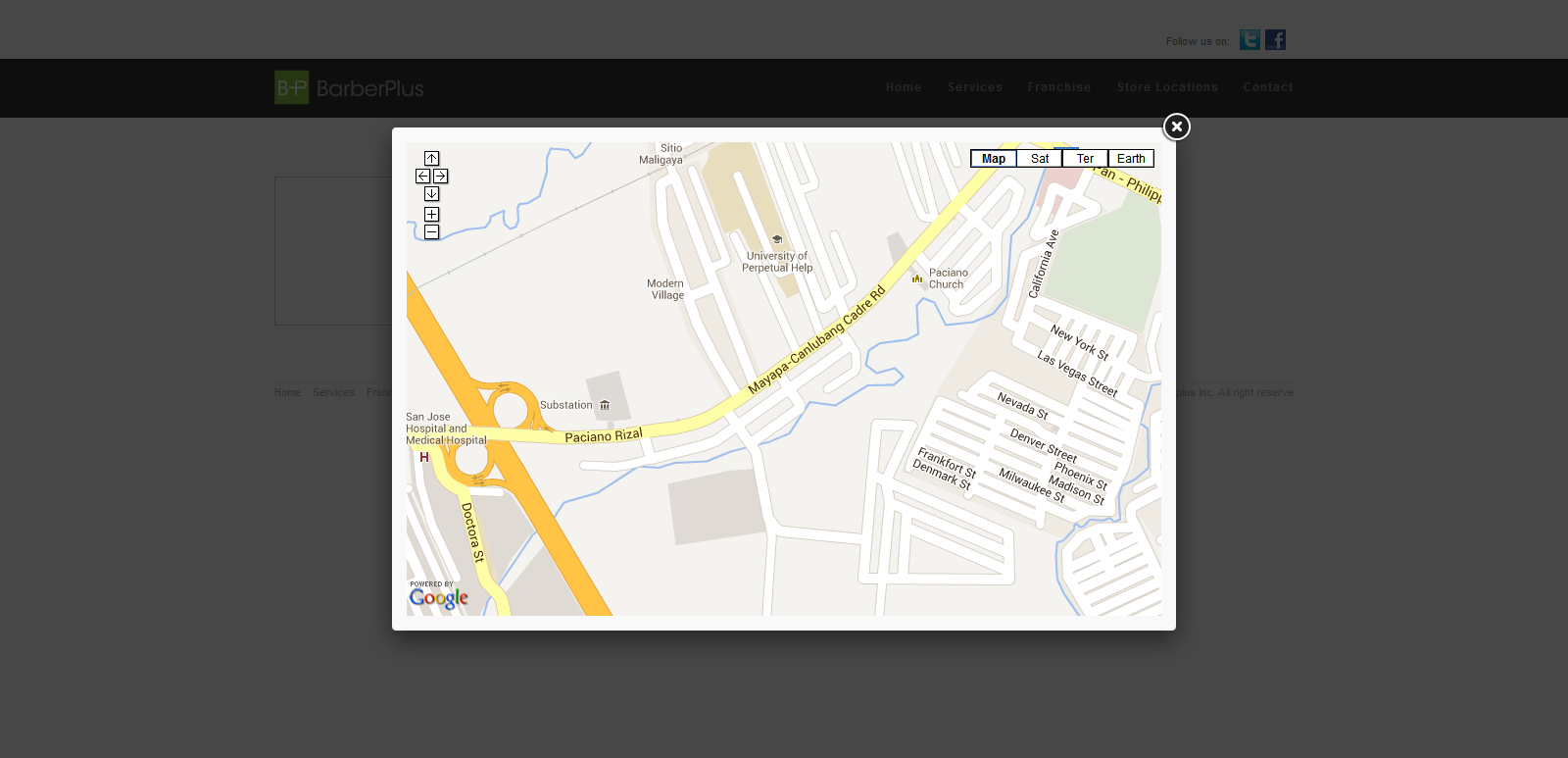Screen dimensions: 1568x758
Task: Click the Contact navigation link
Action: (1267, 87)
